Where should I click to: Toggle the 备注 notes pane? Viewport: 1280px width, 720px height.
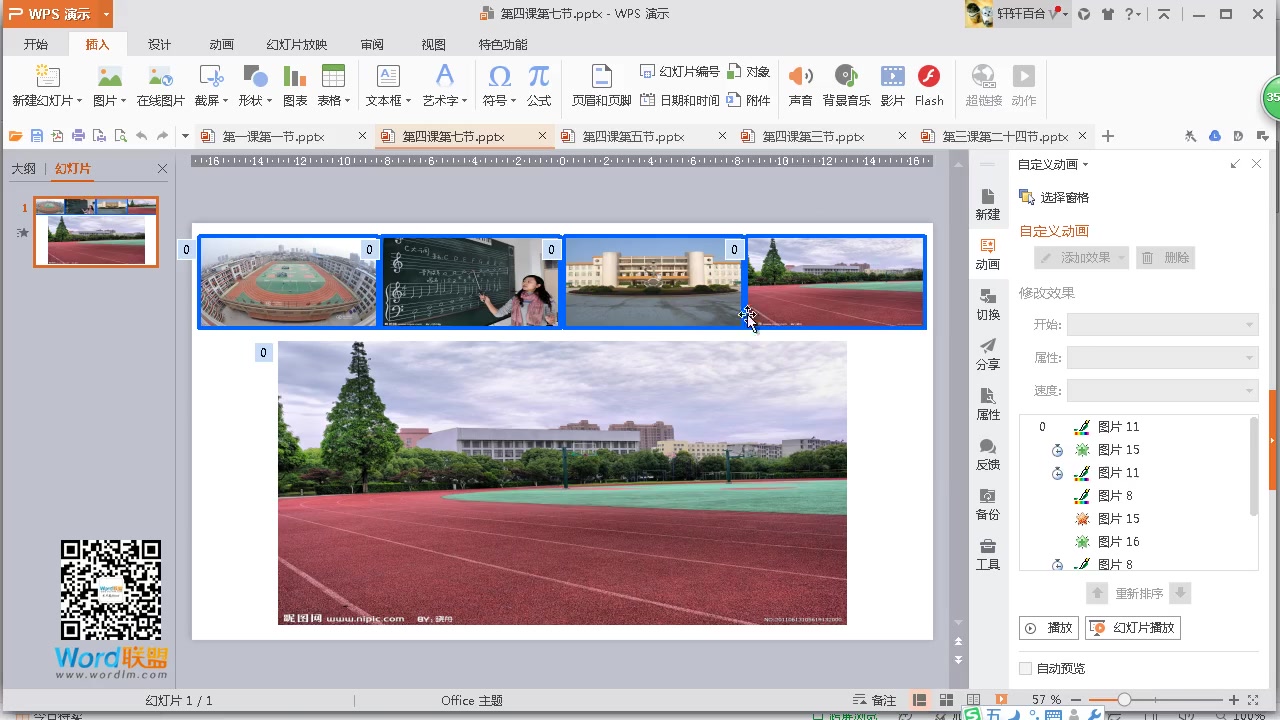tap(875, 700)
